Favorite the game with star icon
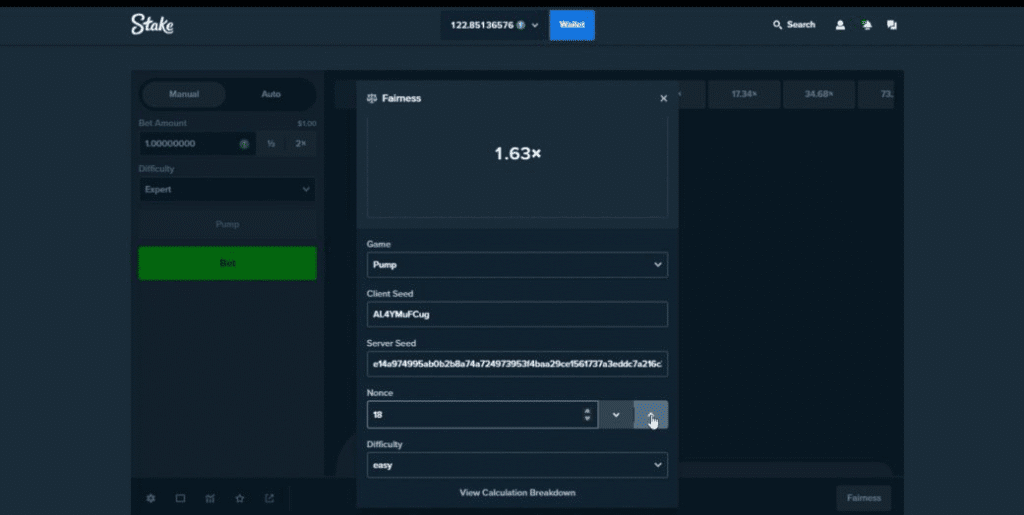This screenshot has height=515, width=1024. tap(239, 498)
